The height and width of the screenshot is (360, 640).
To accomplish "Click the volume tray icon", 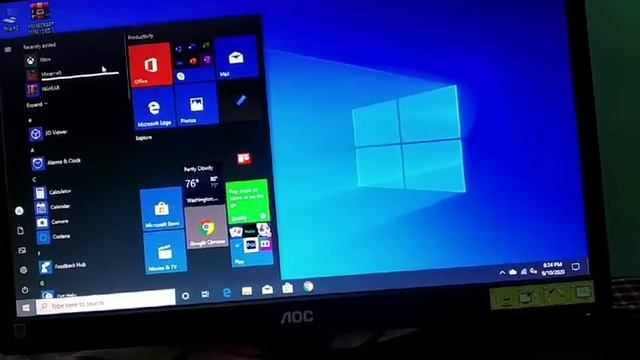I will click(533, 270).
